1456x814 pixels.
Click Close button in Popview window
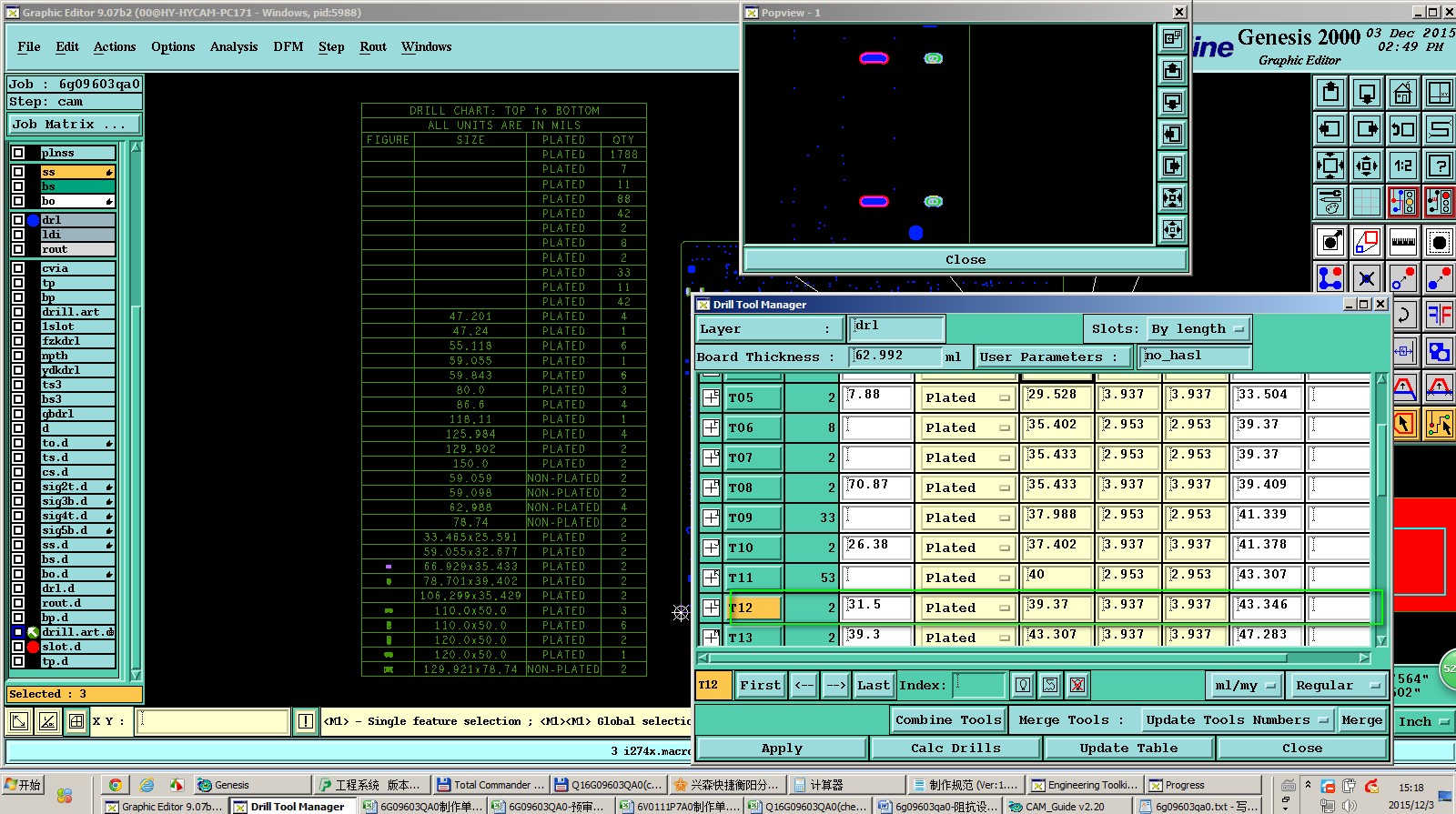click(x=966, y=260)
